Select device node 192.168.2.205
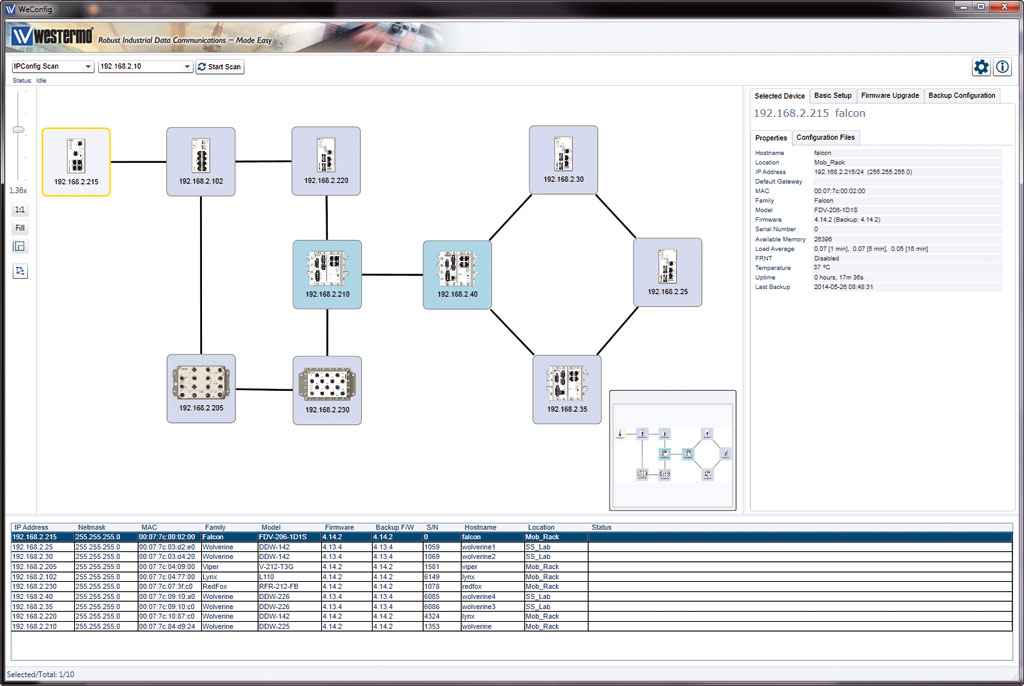Screen dimensions: 1024x686 201,388
